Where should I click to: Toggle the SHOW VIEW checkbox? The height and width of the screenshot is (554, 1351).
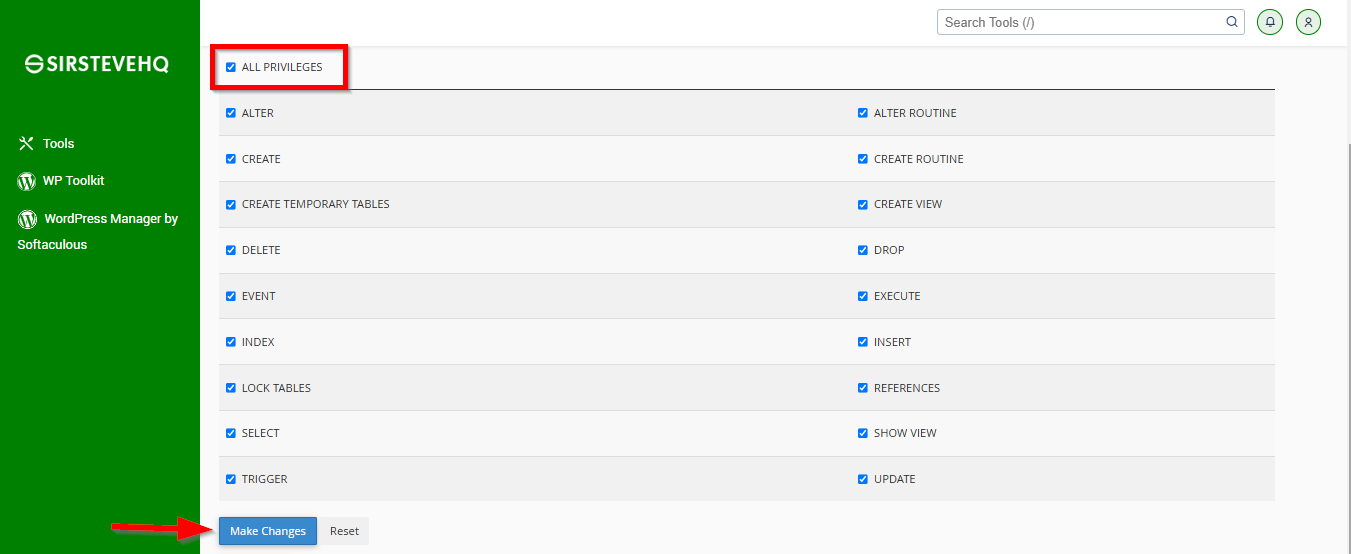click(863, 433)
